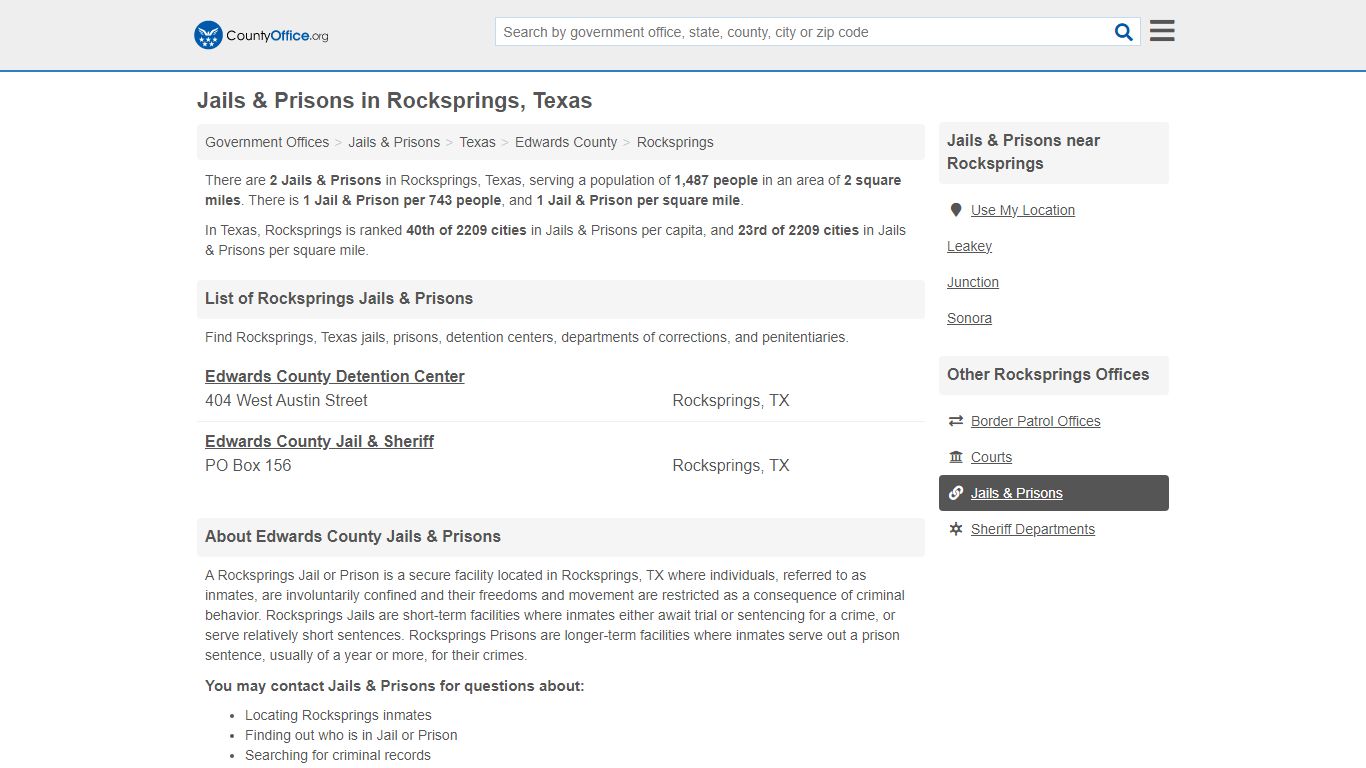
Task: Select the highlighted Jails & Prisons item
Action: pyautogui.click(x=1054, y=493)
